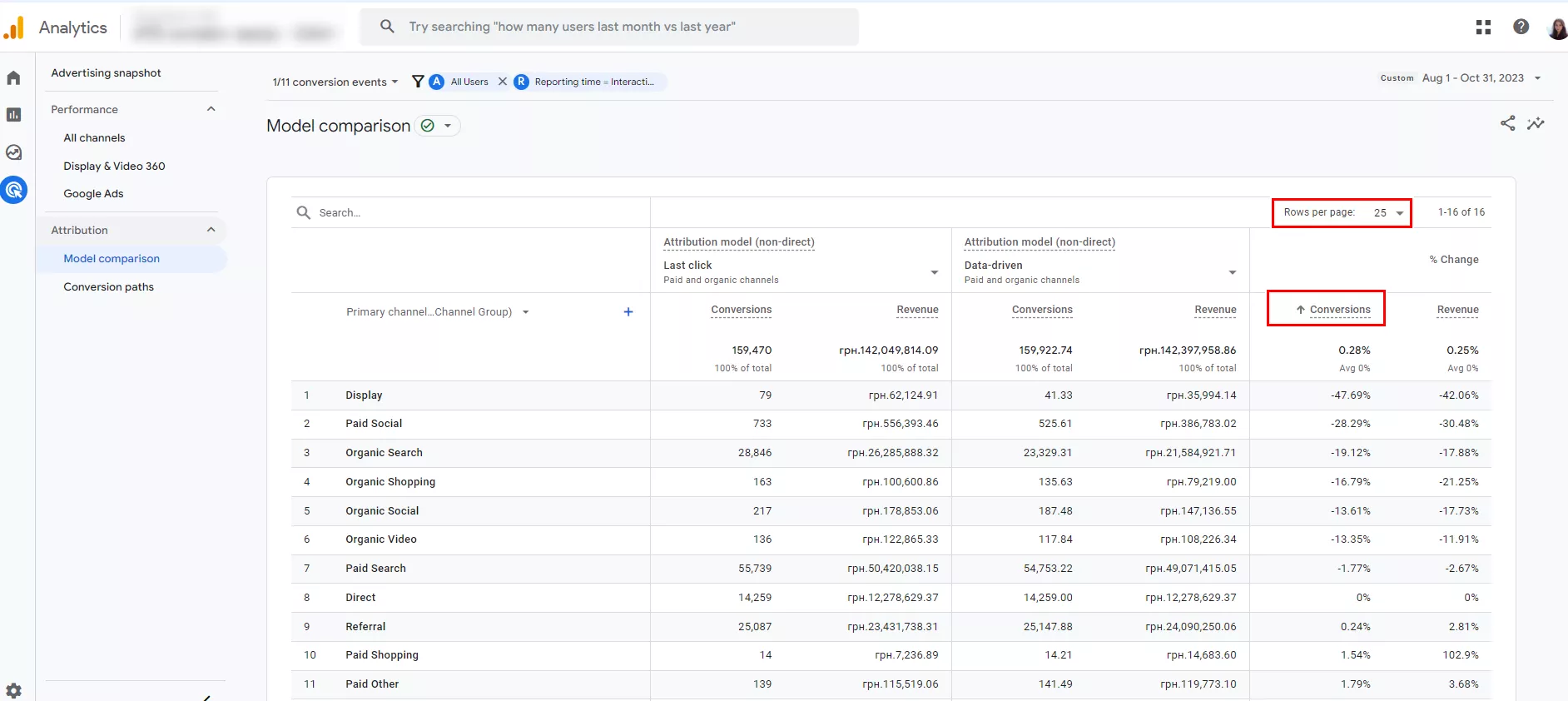Collapse the Performance section

pyautogui.click(x=211, y=109)
